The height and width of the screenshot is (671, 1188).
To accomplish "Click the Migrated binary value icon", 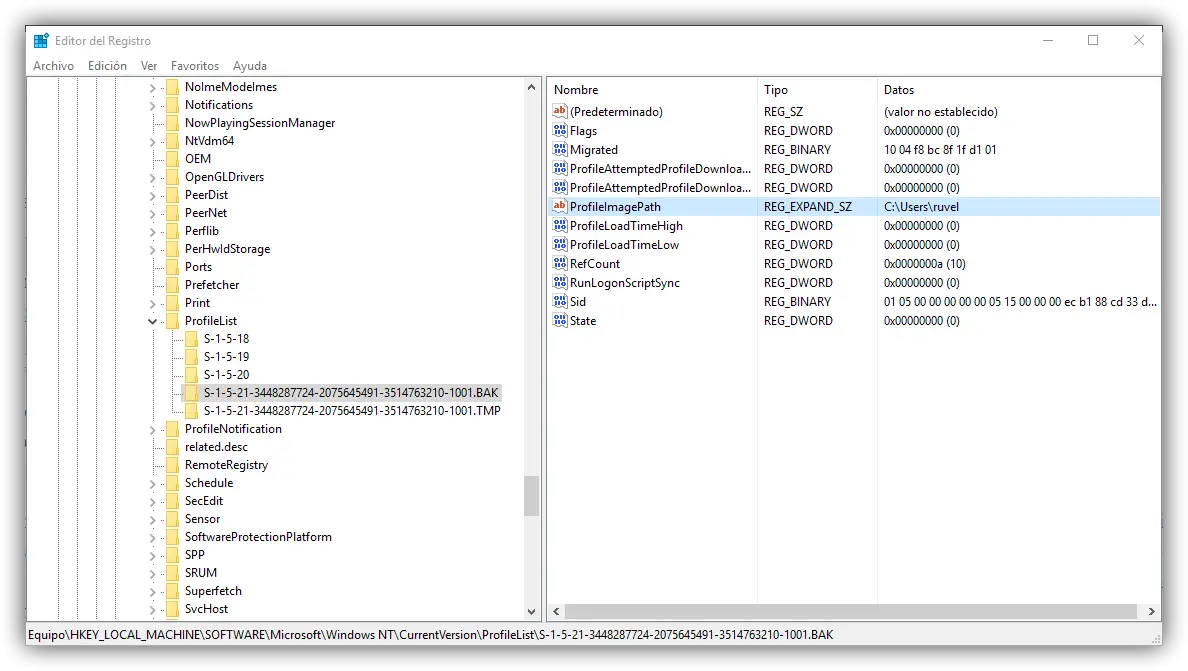I will pos(560,149).
